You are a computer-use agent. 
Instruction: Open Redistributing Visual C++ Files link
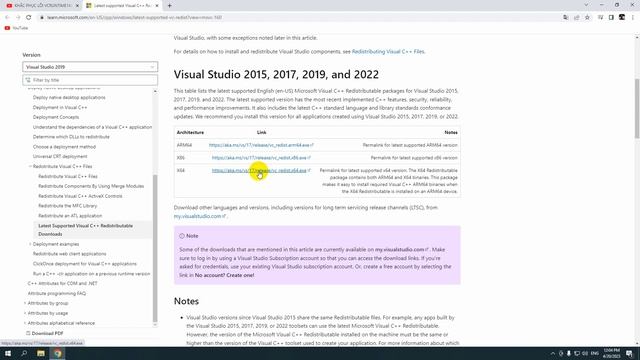coord(388,51)
